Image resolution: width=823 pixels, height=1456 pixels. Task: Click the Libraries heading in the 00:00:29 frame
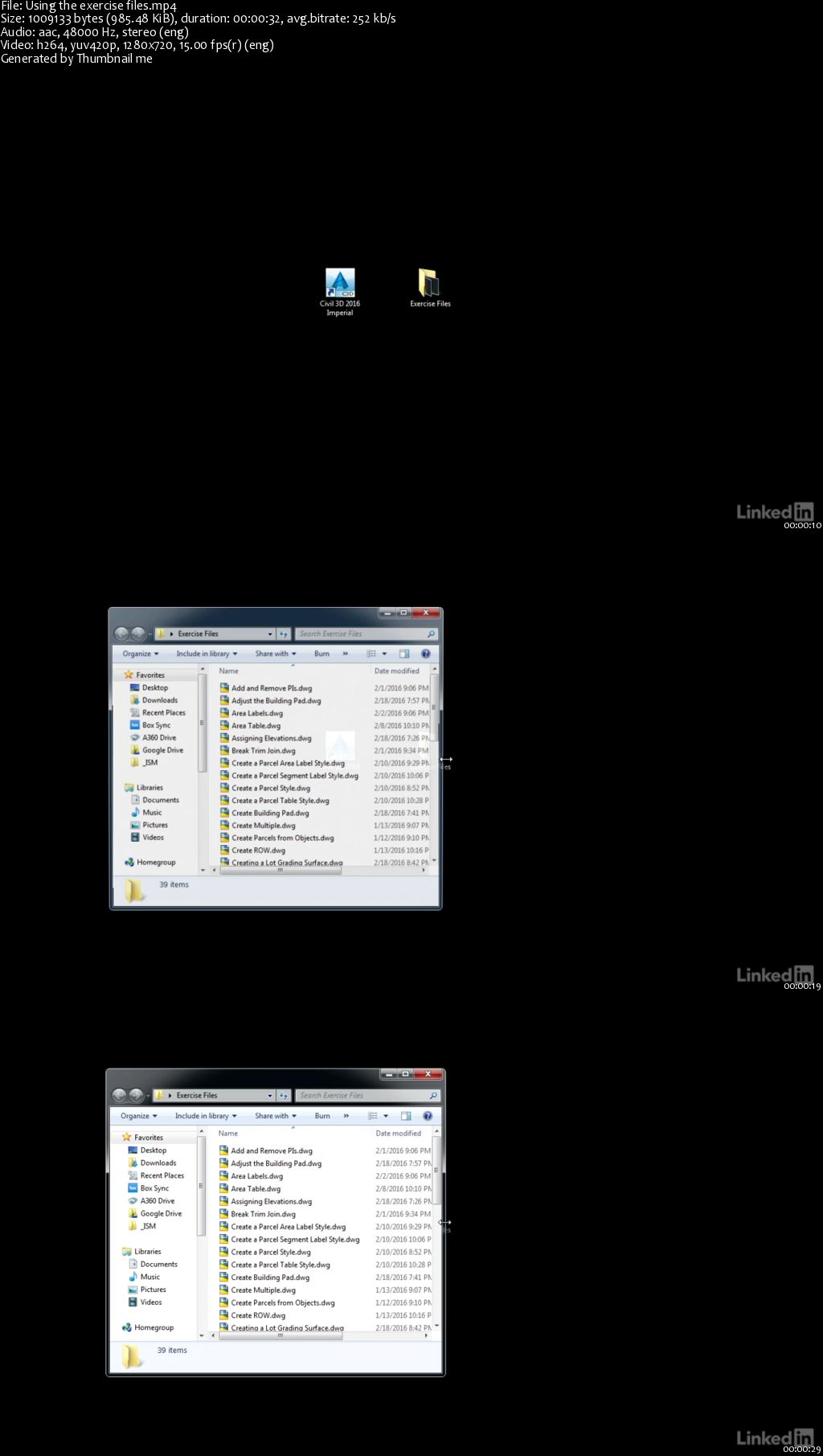(x=141, y=1252)
